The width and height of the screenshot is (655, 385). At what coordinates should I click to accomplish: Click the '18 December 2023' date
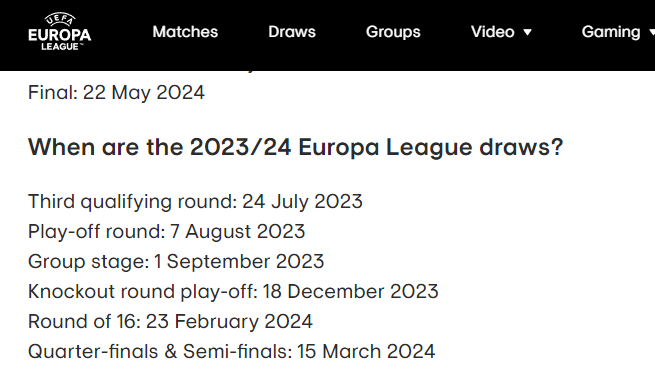pos(350,291)
